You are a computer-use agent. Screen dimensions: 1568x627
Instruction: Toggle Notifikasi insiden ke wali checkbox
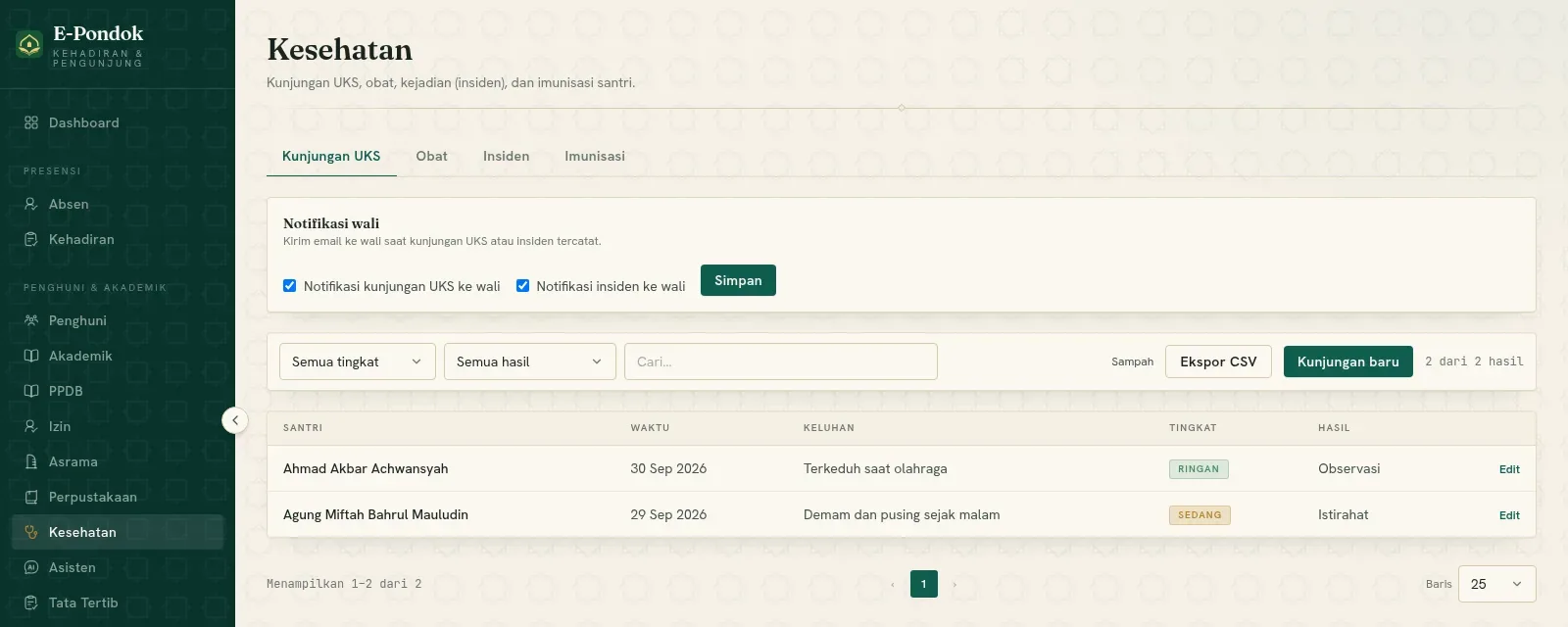(522, 286)
